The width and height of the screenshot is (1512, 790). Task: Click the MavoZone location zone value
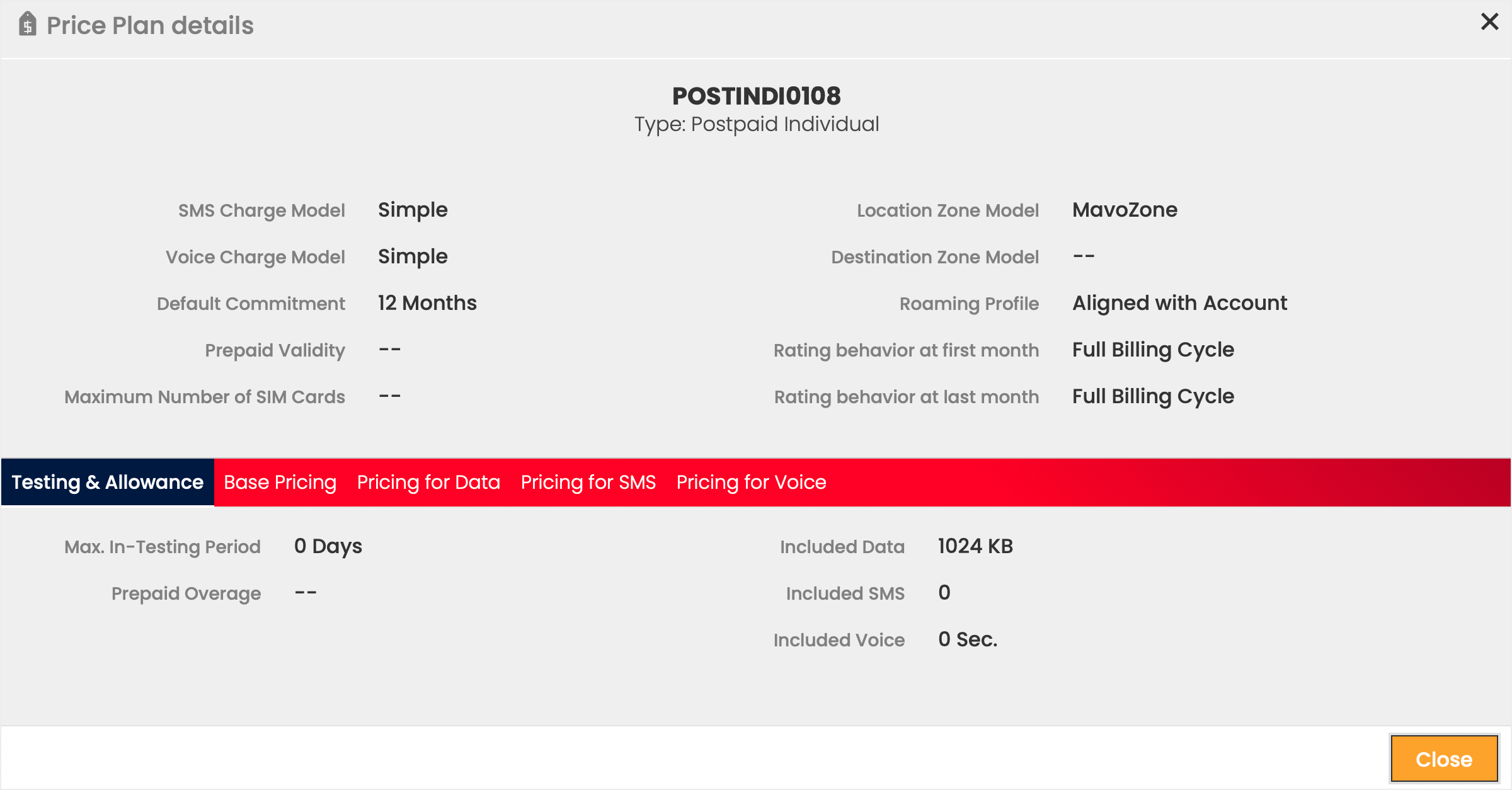point(1125,210)
